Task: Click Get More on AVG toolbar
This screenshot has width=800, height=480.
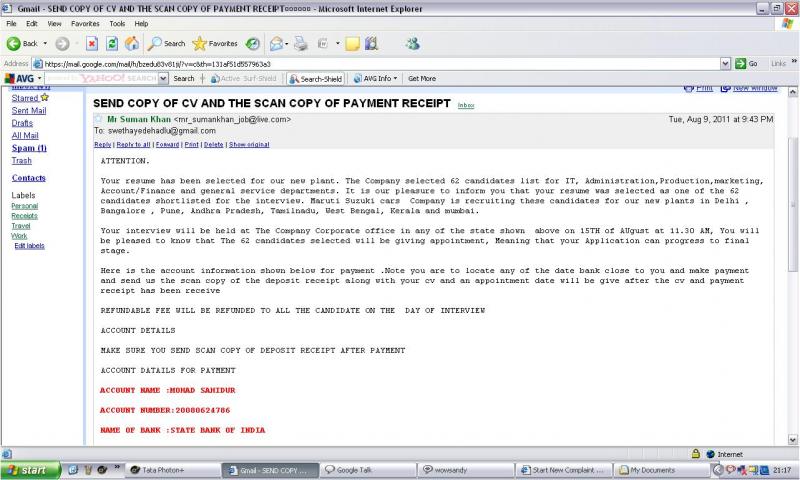Action: coord(422,79)
